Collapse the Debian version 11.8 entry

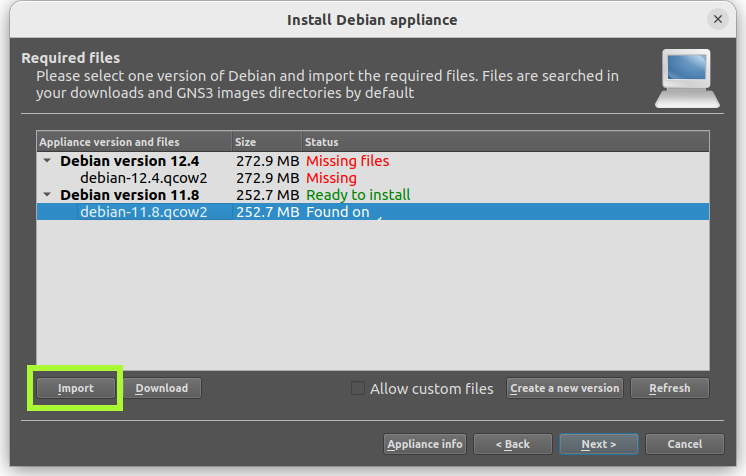(x=47, y=195)
